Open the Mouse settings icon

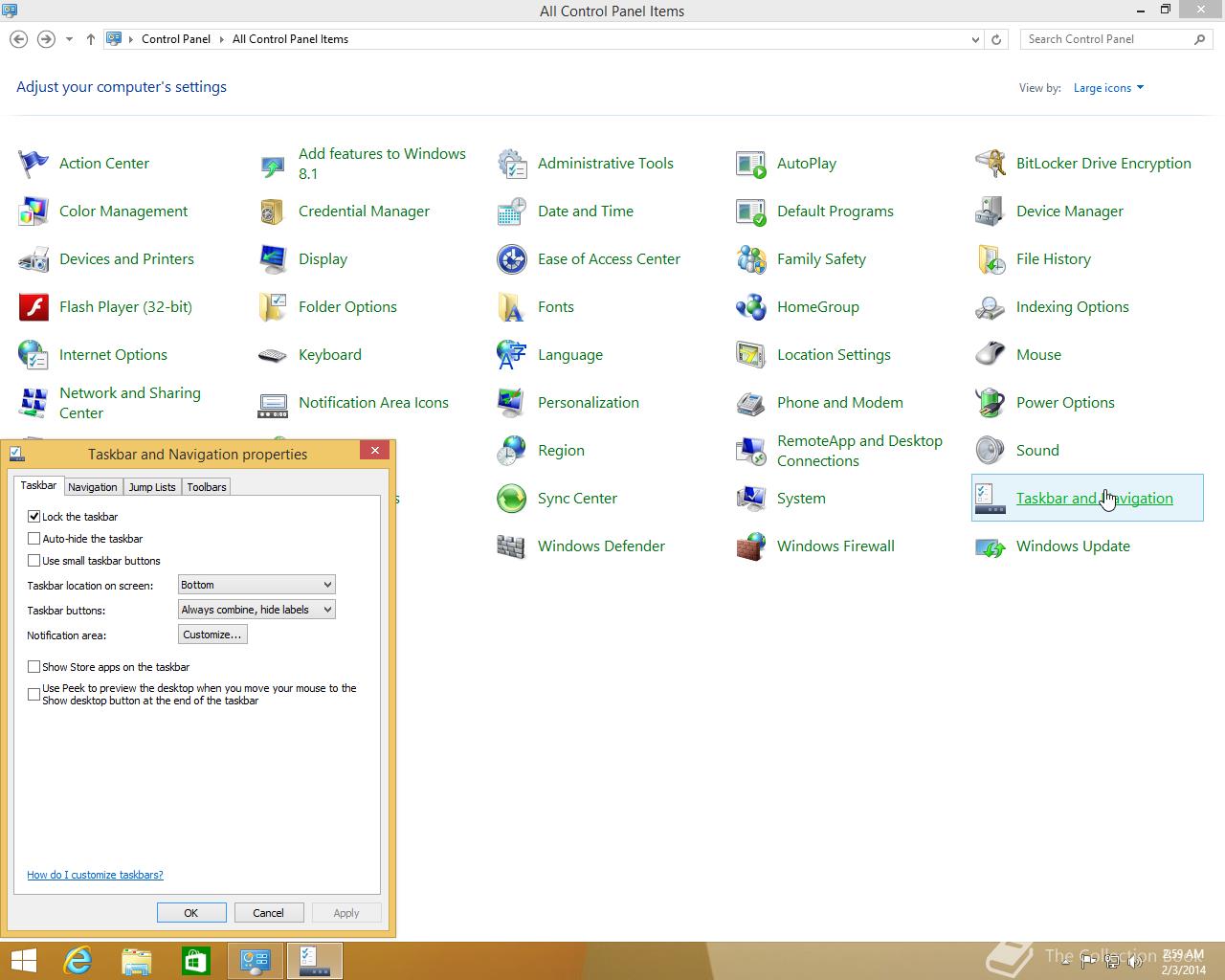pyautogui.click(x=991, y=355)
